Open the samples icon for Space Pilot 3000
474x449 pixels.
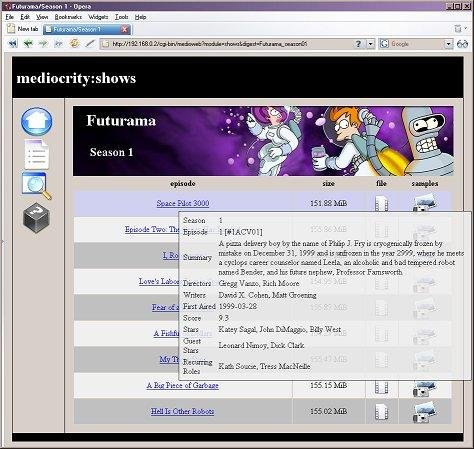pyautogui.click(x=424, y=203)
